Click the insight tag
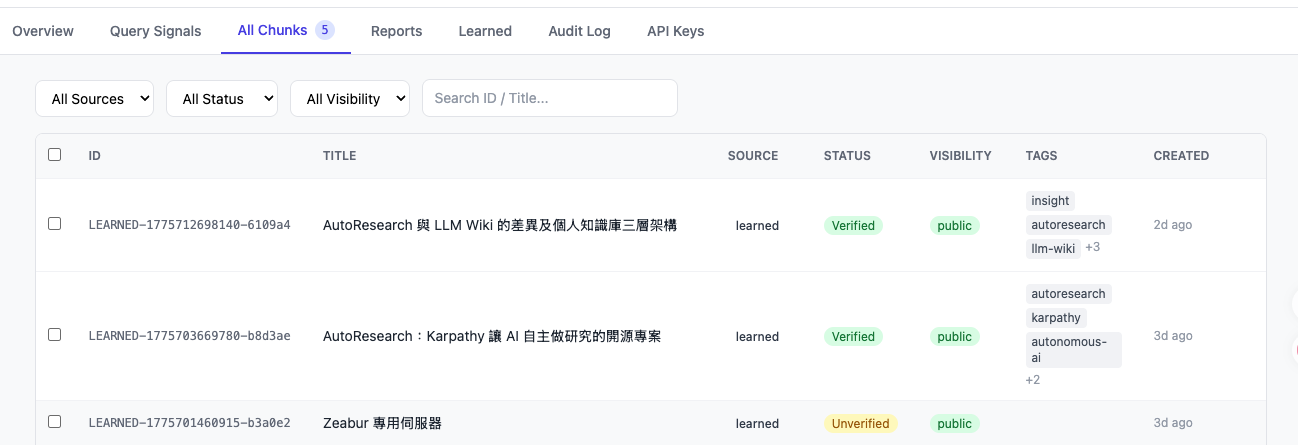This screenshot has width=1298, height=445. tap(1050, 201)
